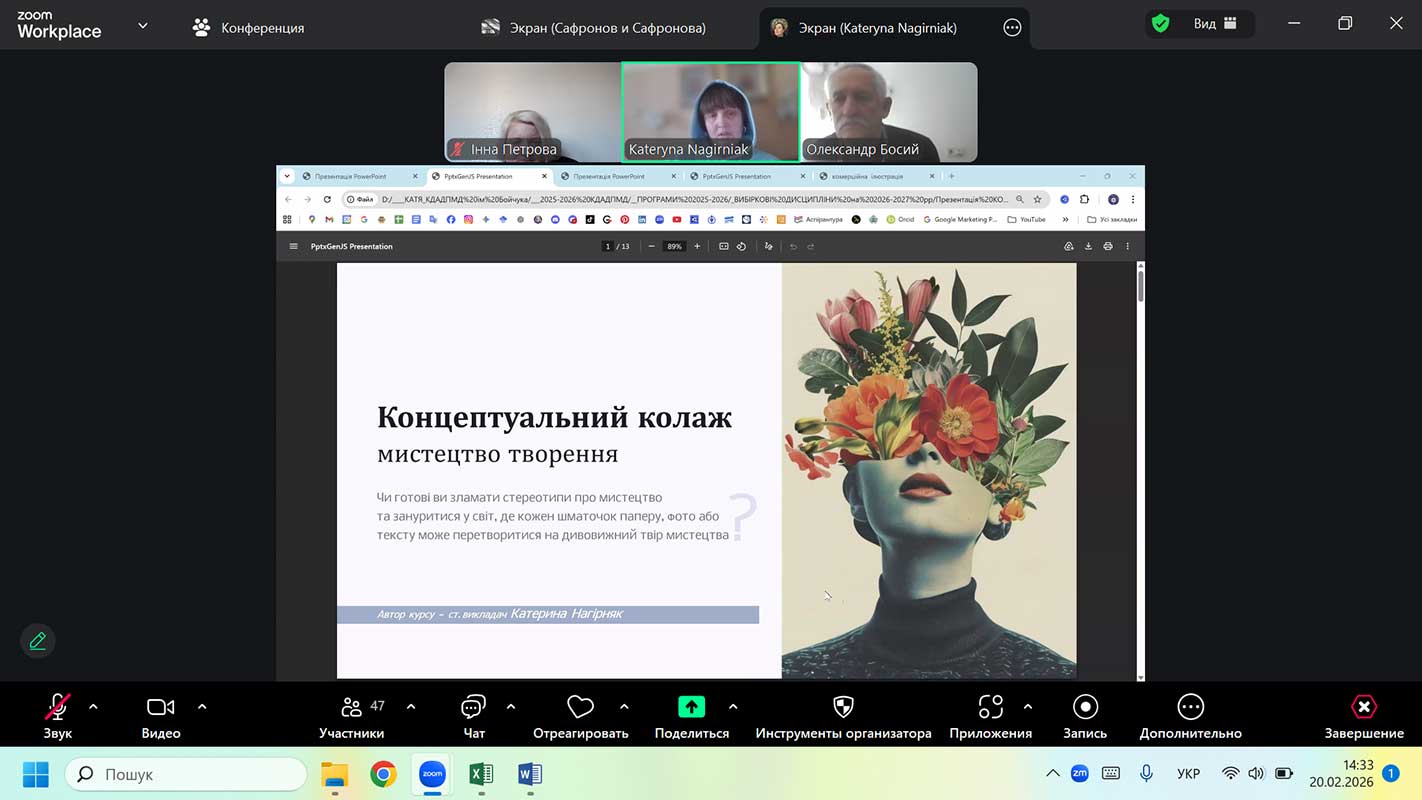Image resolution: width=1422 pixels, height=800 pixels.
Task: Expand audio options arrow next to Звук
Action: point(93,707)
